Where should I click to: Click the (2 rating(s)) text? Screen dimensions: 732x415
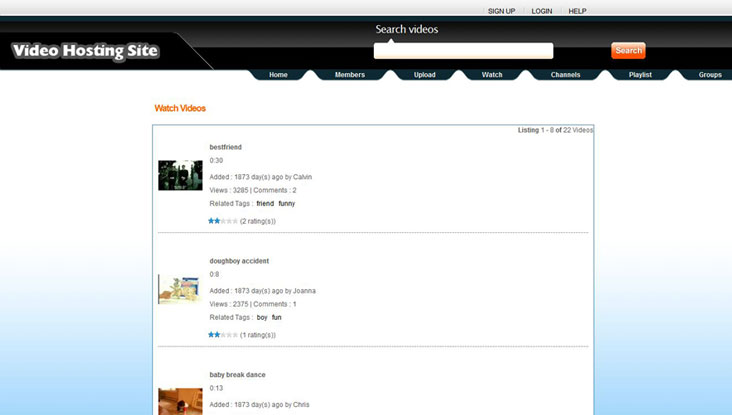pyautogui.click(x=258, y=221)
